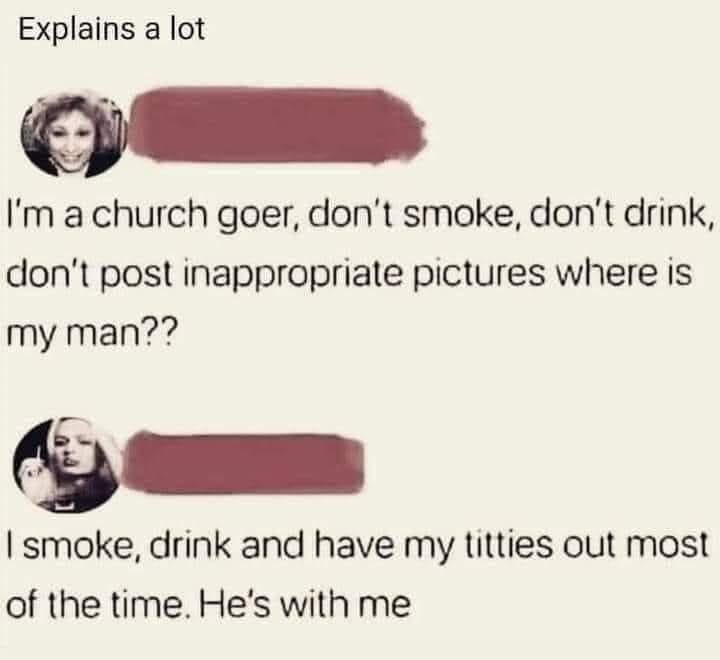The width and height of the screenshot is (720, 660).
Task: Select the first poster's redacted name bar
Action: tap(278, 125)
